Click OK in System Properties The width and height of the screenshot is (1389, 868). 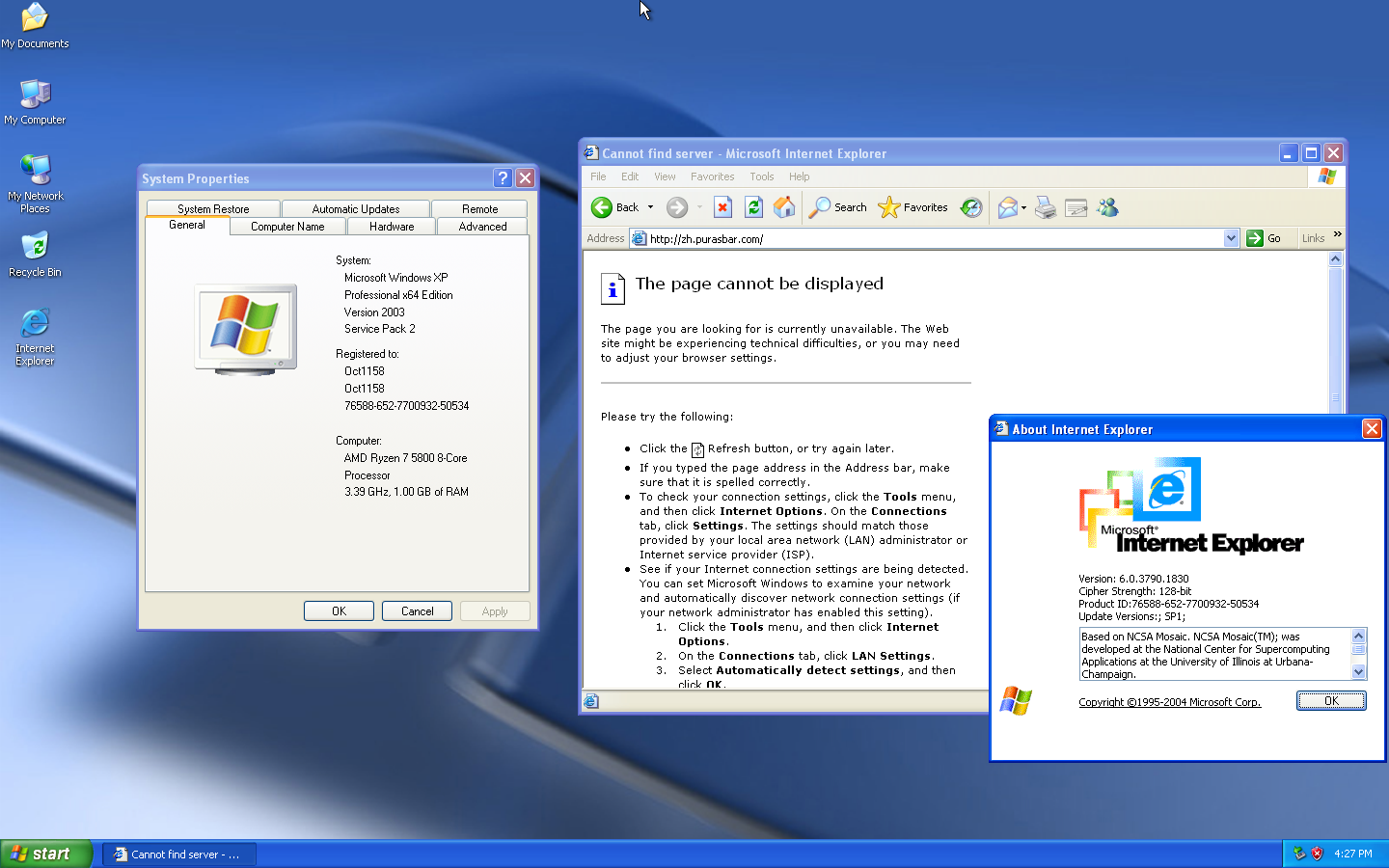[x=339, y=610]
